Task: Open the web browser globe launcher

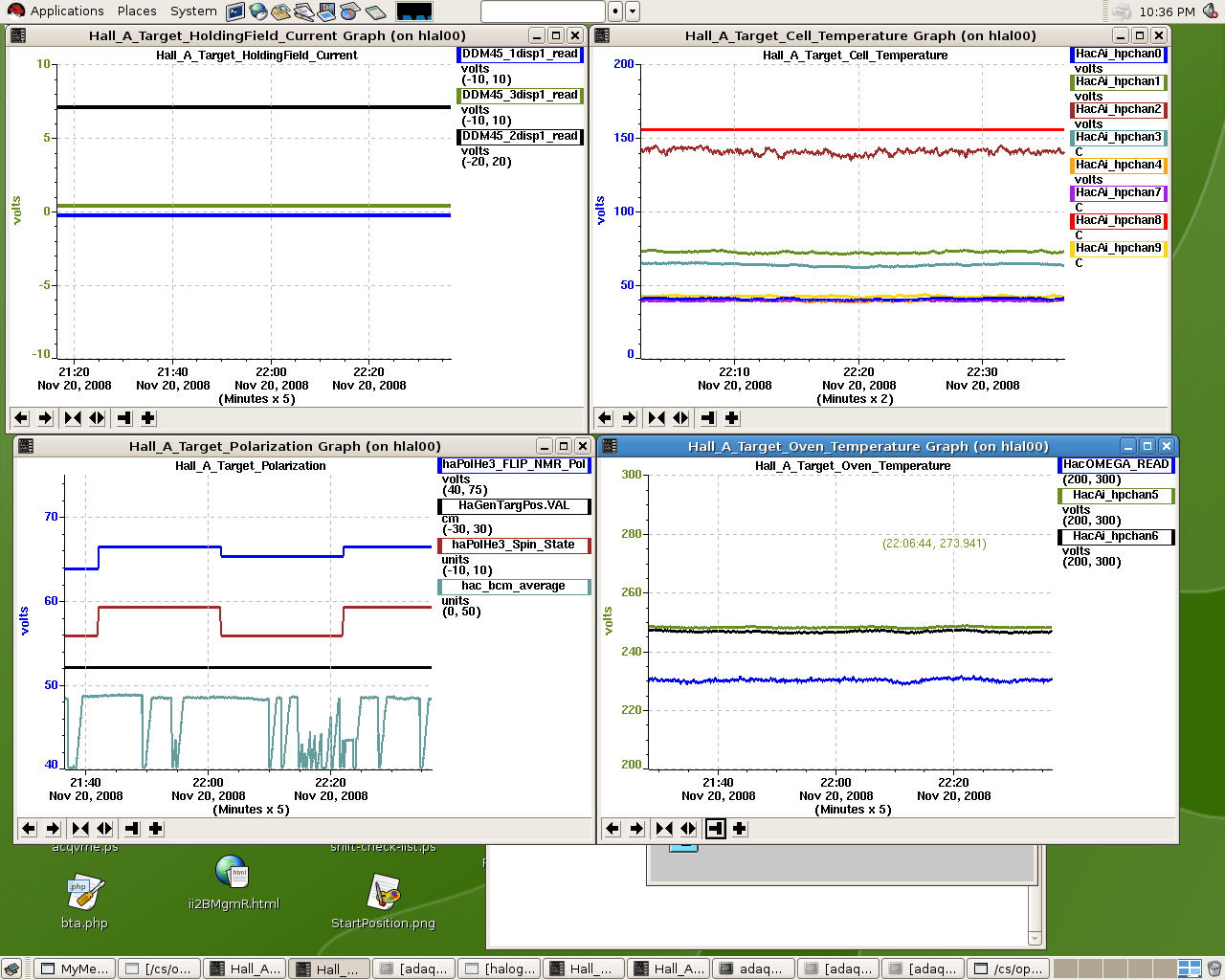Action: (x=258, y=11)
